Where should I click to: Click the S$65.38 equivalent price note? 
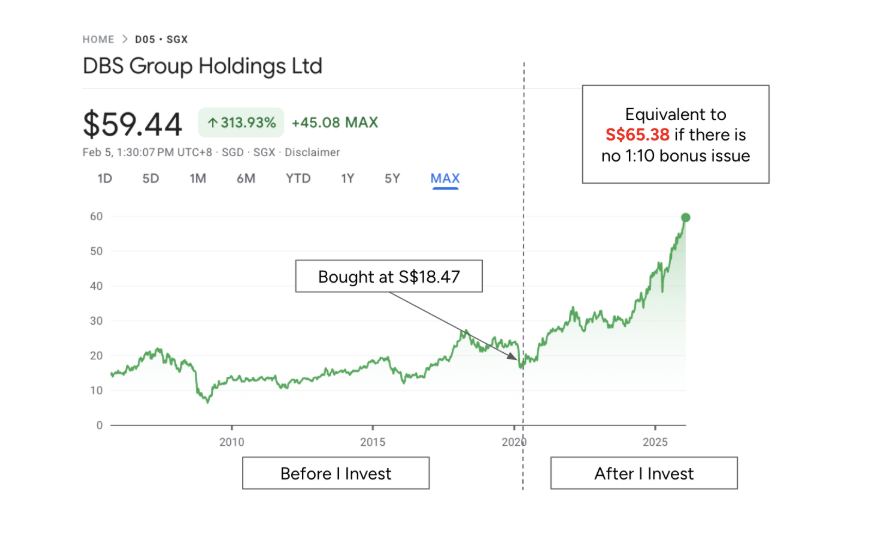pos(676,134)
